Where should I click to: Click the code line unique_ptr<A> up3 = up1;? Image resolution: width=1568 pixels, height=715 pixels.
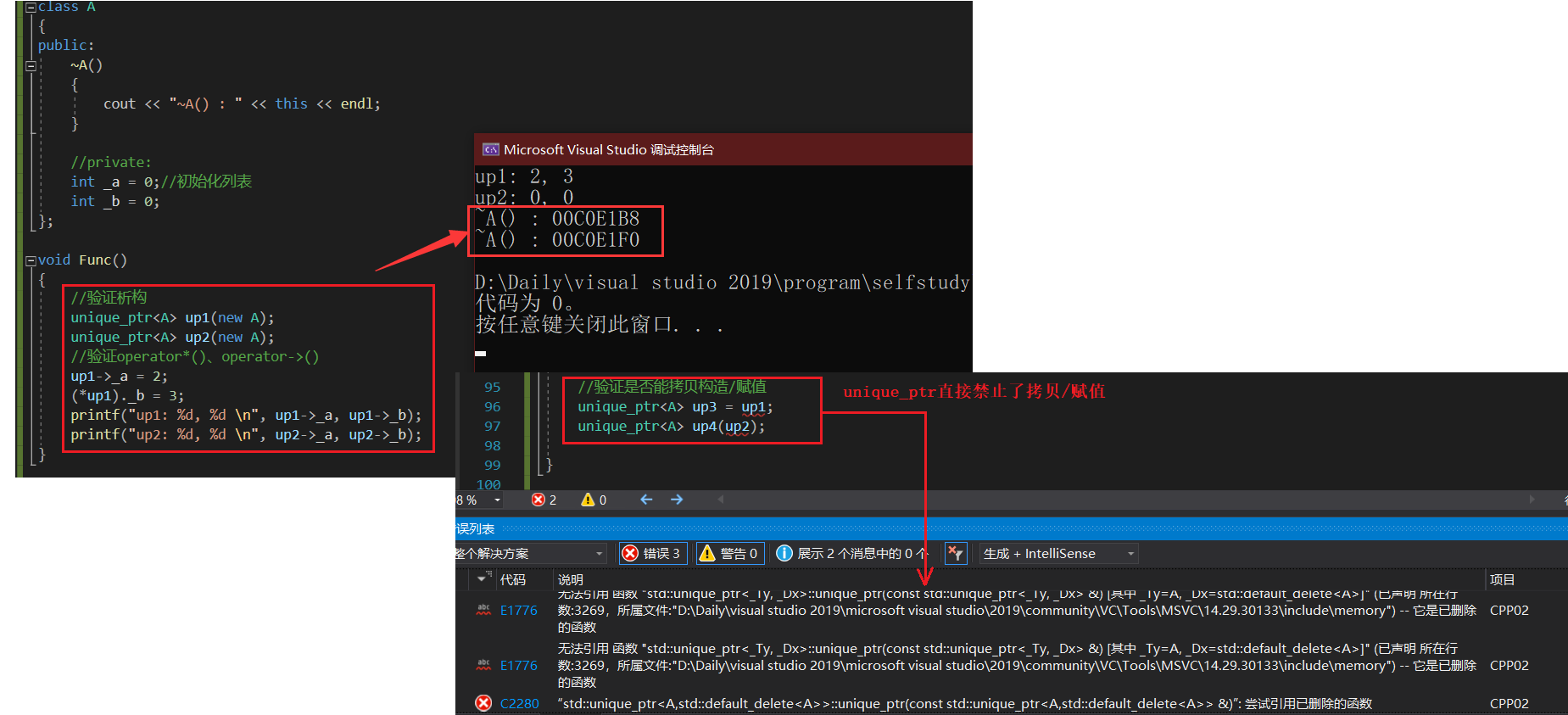click(x=675, y=407)
